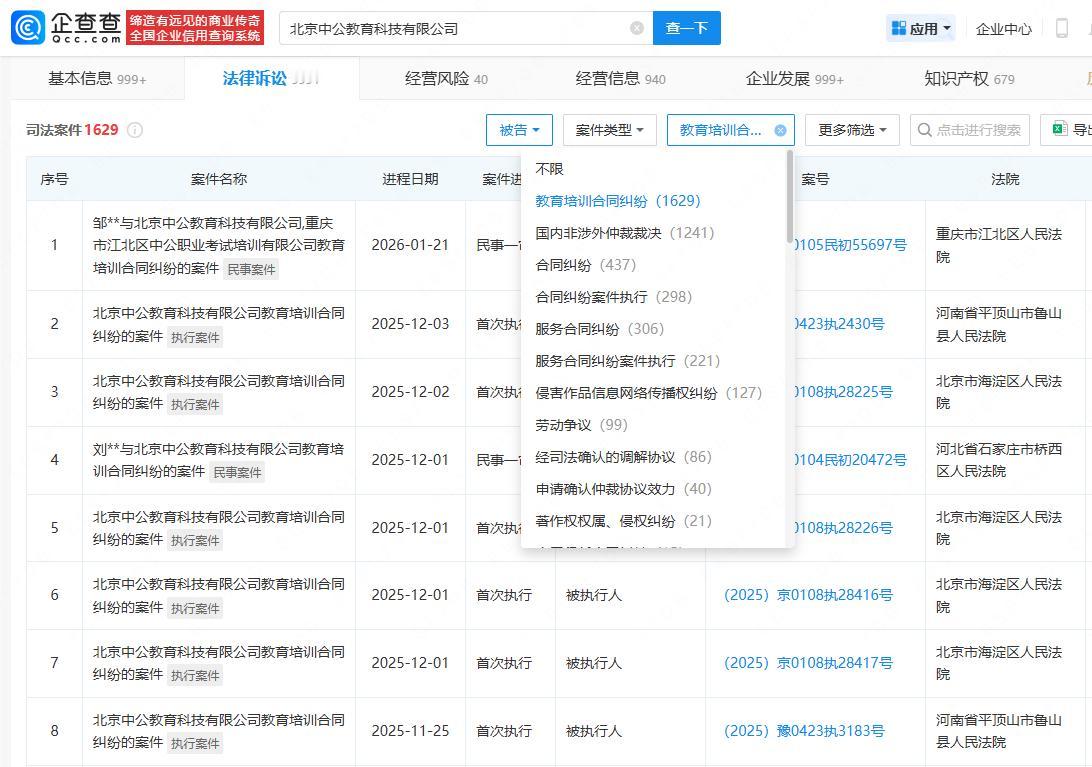Open case 邹**与北京中公教育科技有限公司 row 1
The image size is (1092, 767).
pyautogui.click(x=219, y=245)
